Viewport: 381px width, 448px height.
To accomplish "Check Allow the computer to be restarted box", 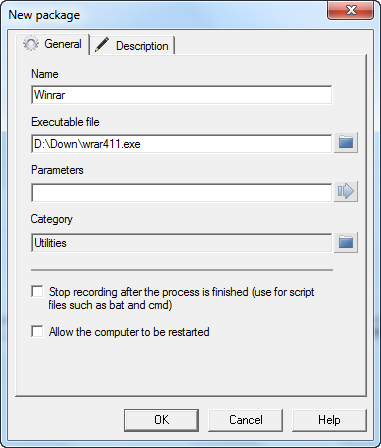I will (37, 331).
